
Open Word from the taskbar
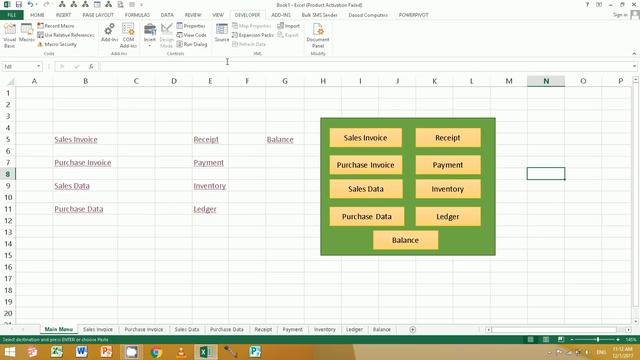click(x=81, y=351)
